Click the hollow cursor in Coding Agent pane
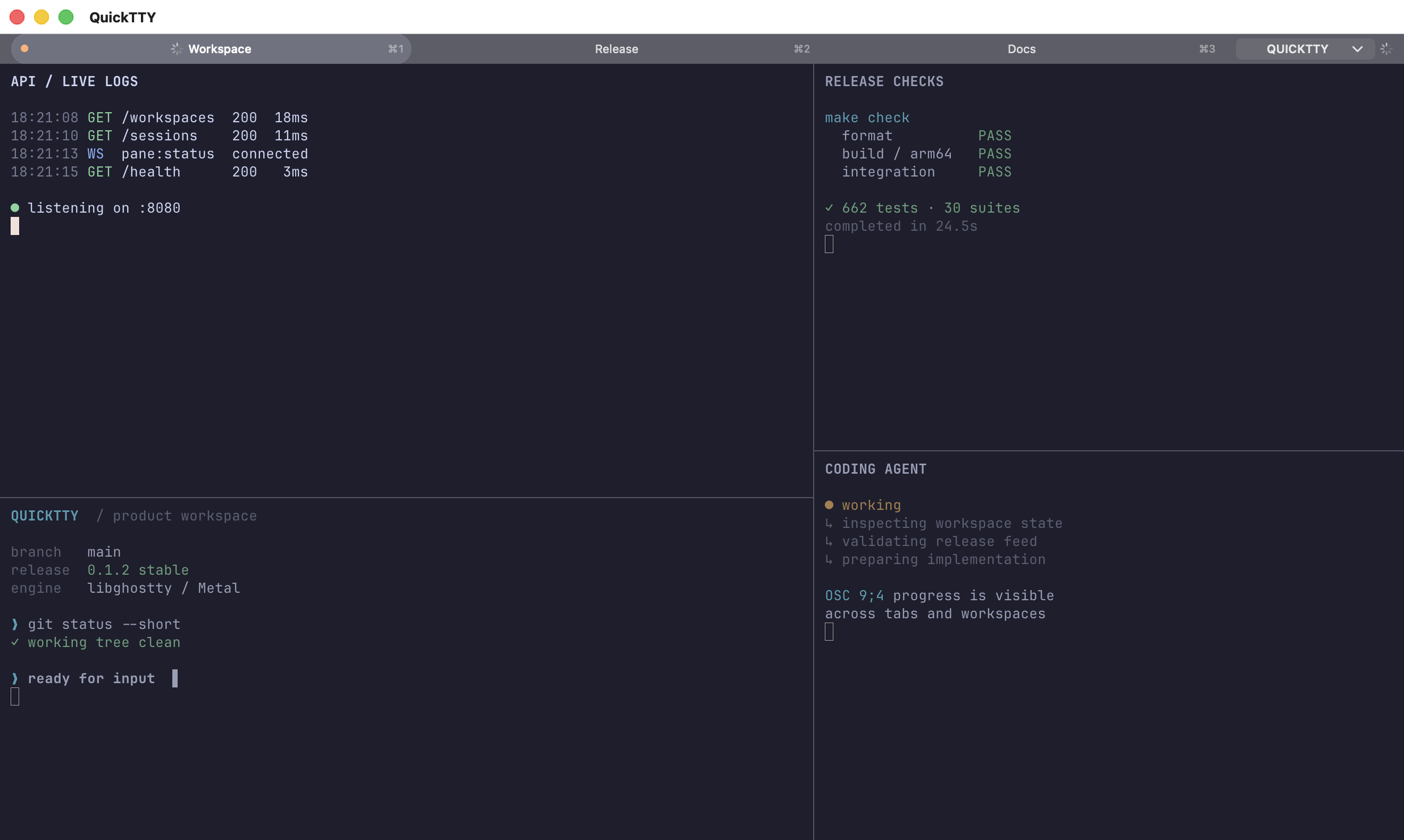This screenshot has width=1404, height=840. click(x=829, y=632)
